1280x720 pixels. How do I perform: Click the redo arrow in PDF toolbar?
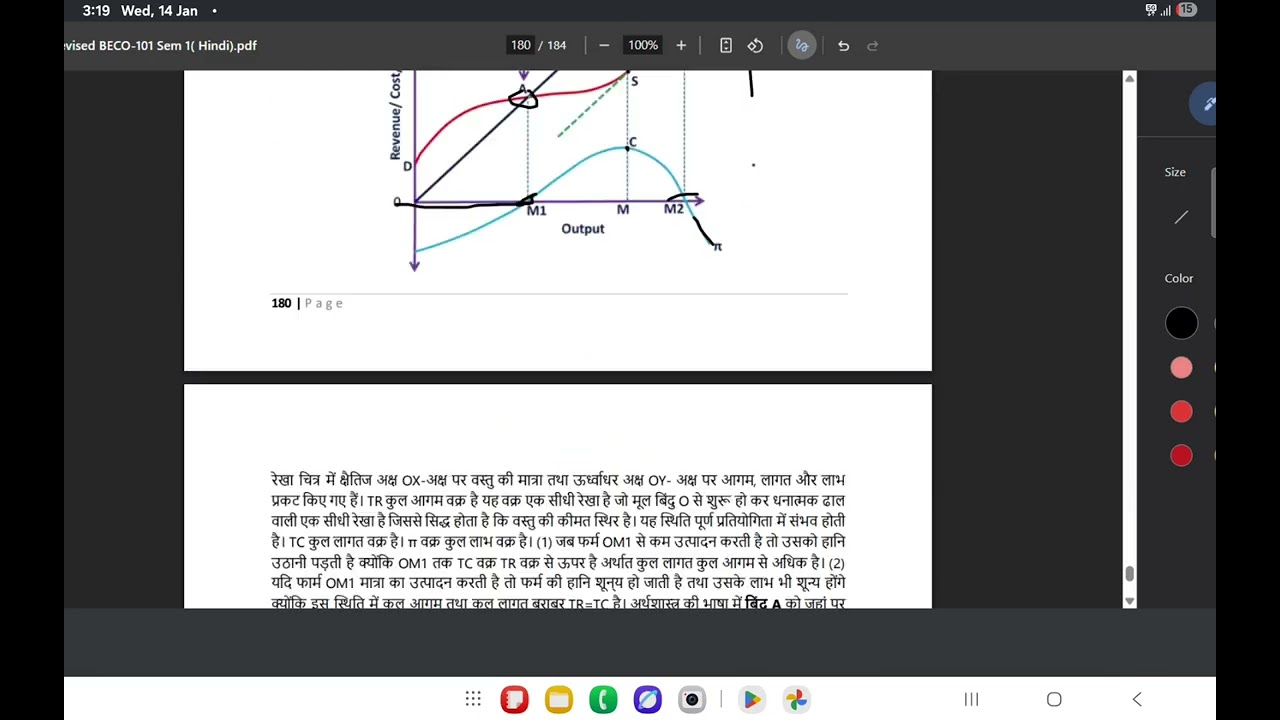[x=872, y=46]
